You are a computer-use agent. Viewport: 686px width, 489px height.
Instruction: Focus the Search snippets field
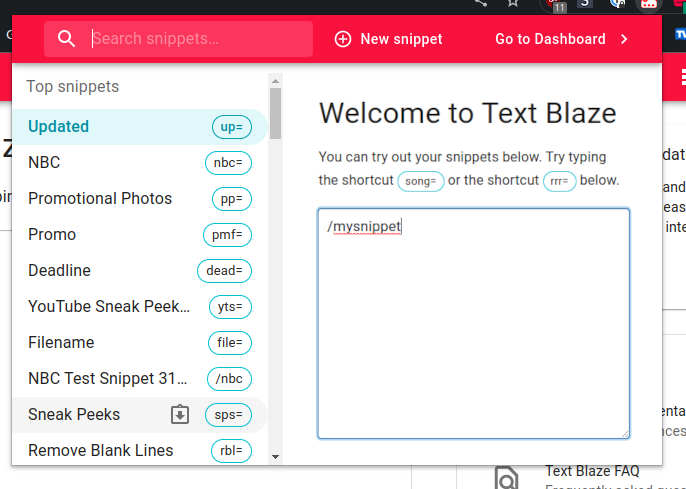(178, 39)
